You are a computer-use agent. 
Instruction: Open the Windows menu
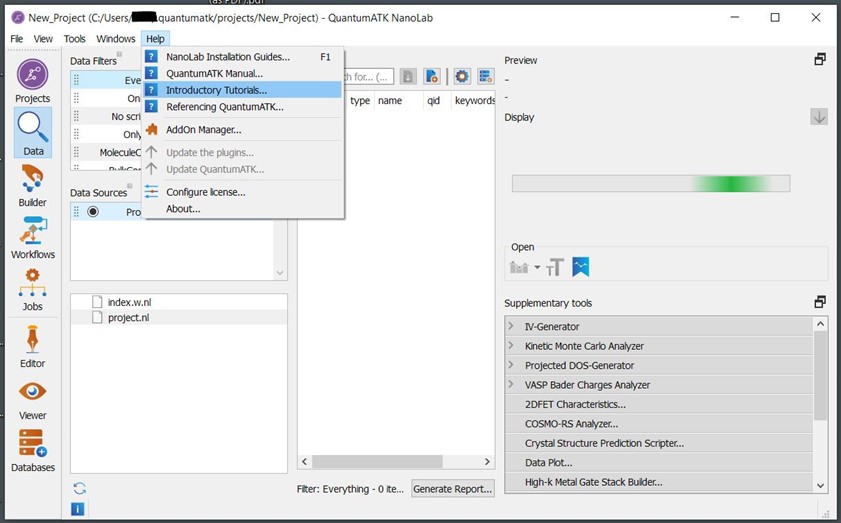(116, 39)
